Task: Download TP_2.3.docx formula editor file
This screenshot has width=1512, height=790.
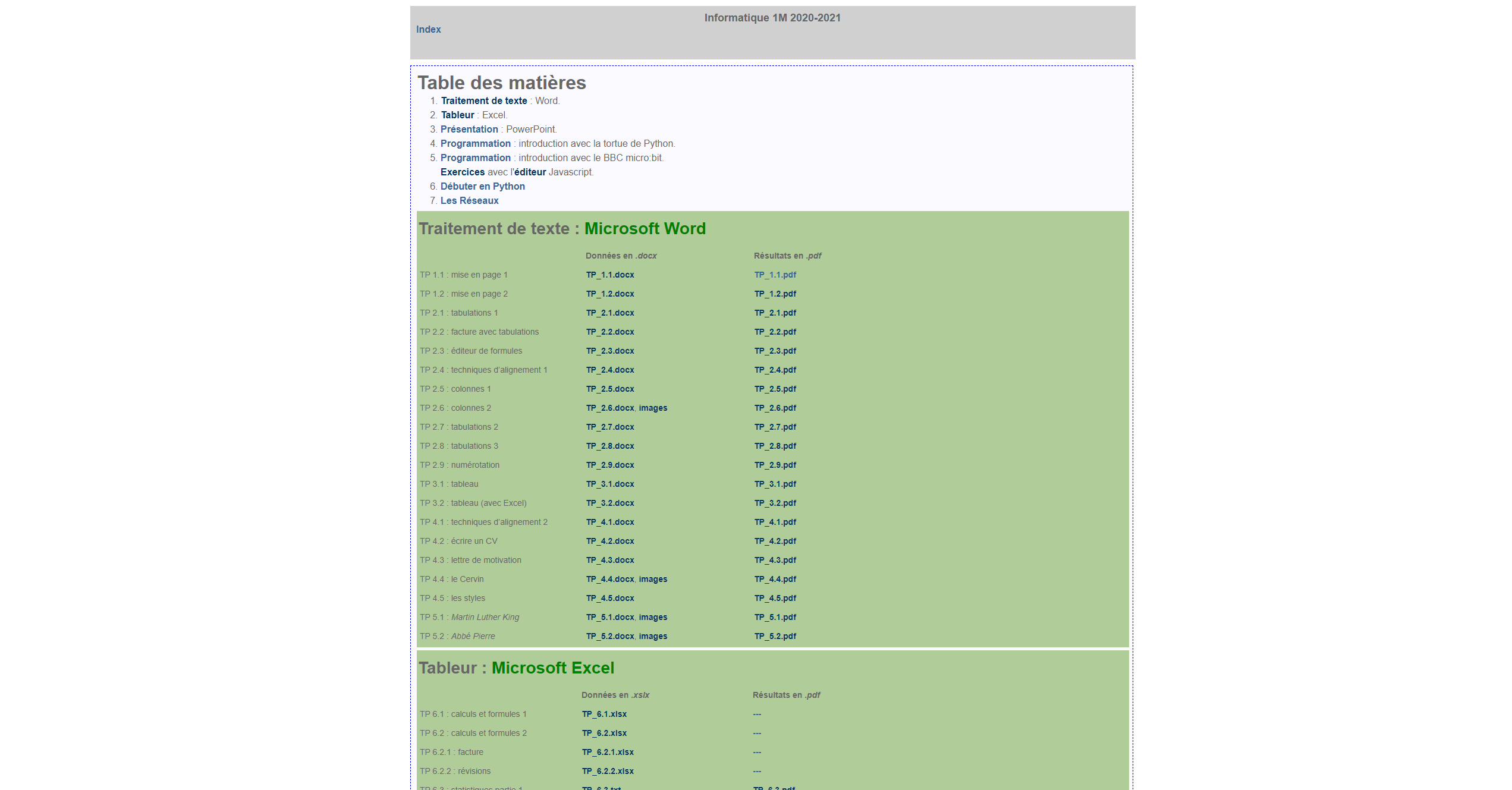Action: point(610,351)
